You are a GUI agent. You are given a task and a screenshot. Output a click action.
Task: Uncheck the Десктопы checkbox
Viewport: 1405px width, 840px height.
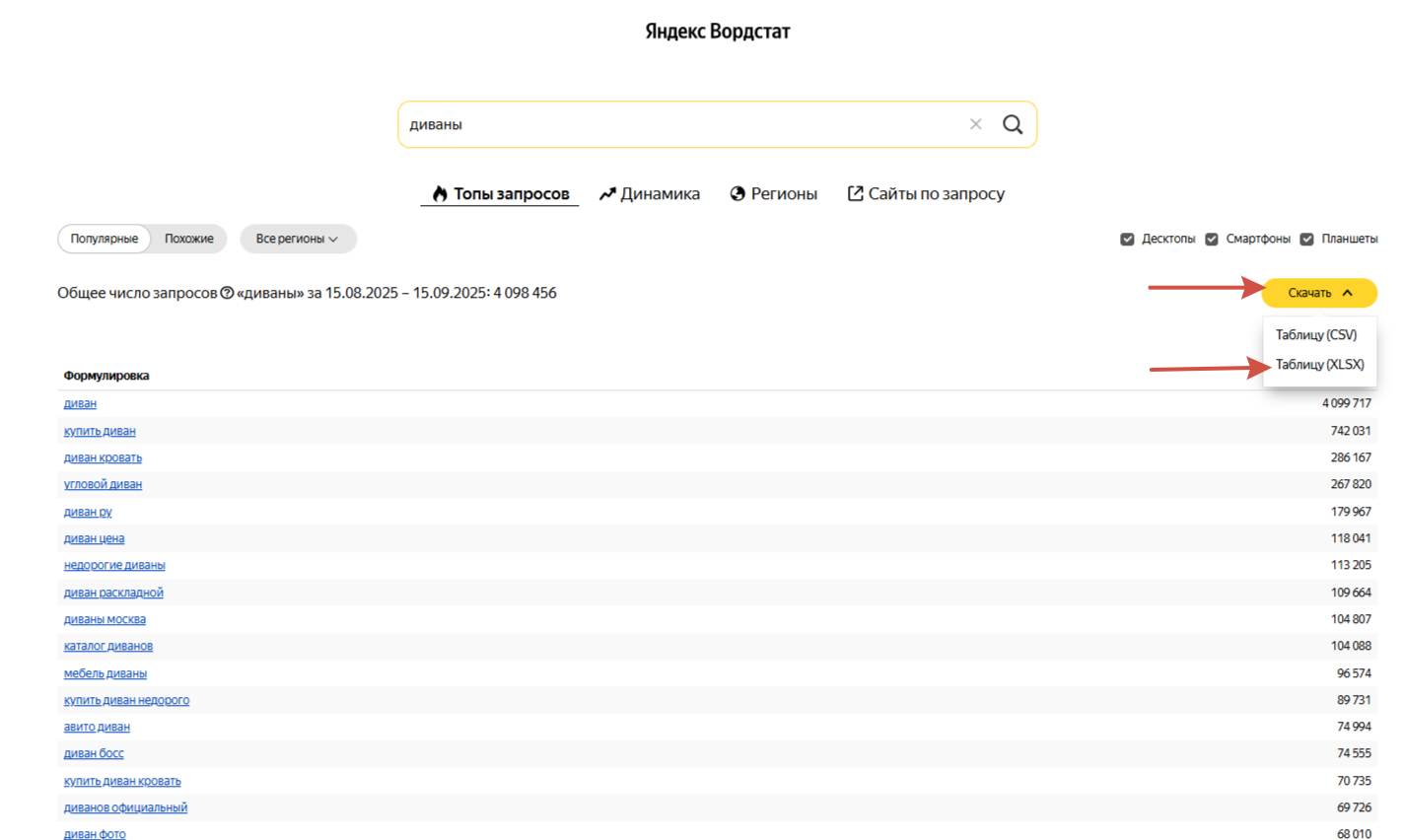coord(1127,239)
